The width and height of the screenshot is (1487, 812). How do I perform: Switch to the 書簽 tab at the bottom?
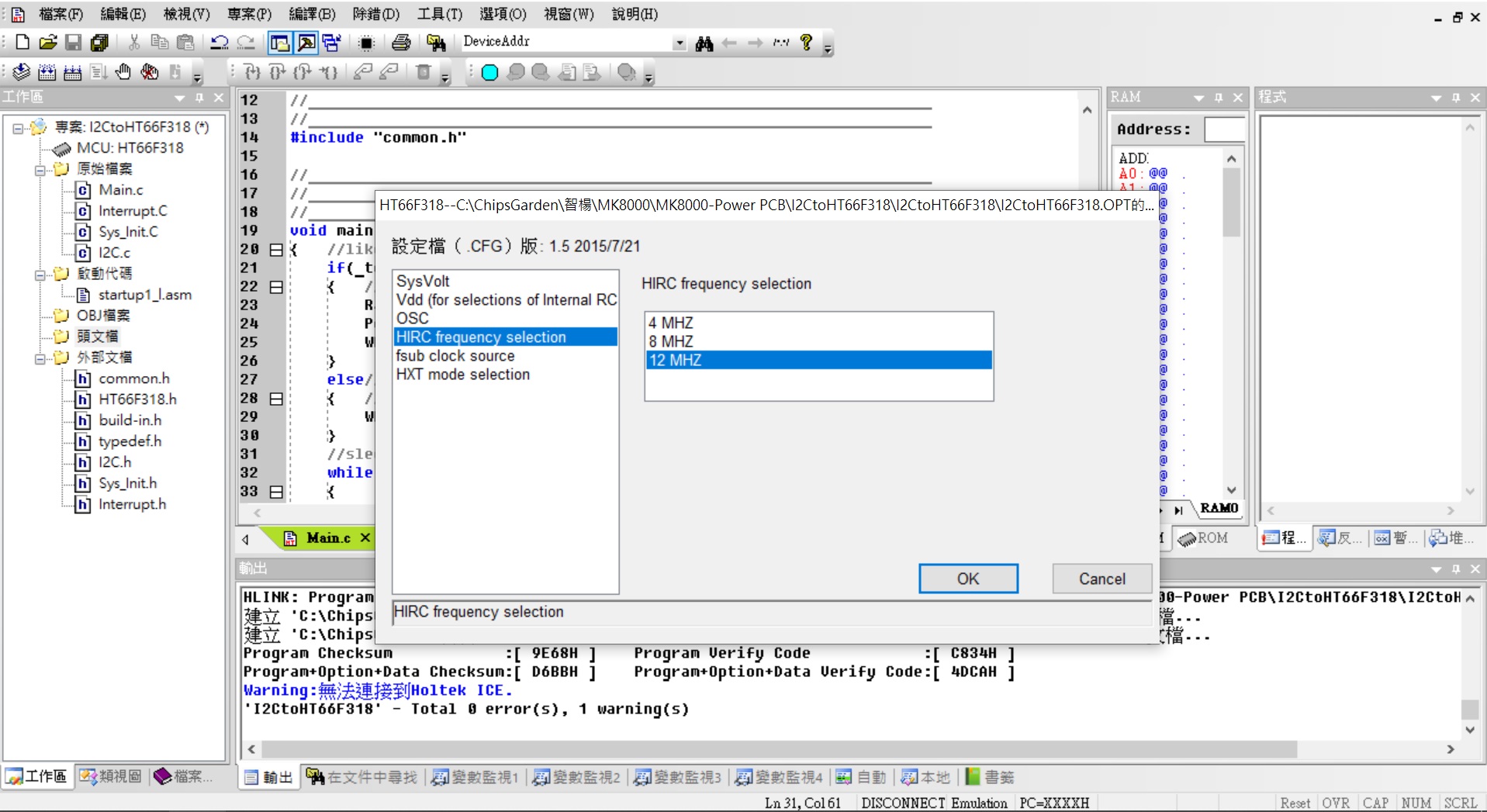(990, 777)
